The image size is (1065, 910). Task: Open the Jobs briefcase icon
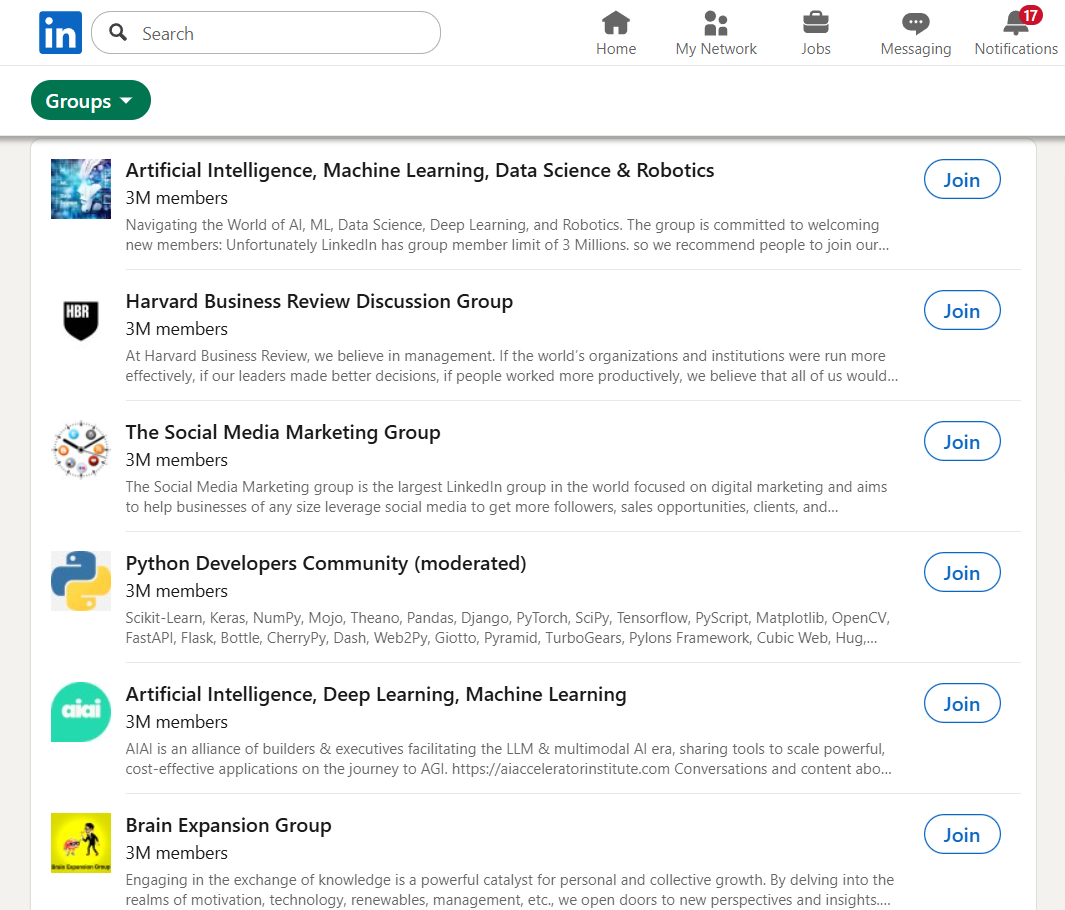pos(815,22)
